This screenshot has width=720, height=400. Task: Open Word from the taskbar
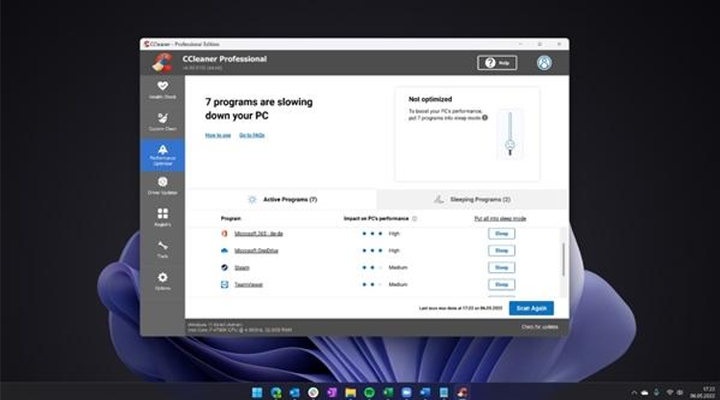[425, 392]
